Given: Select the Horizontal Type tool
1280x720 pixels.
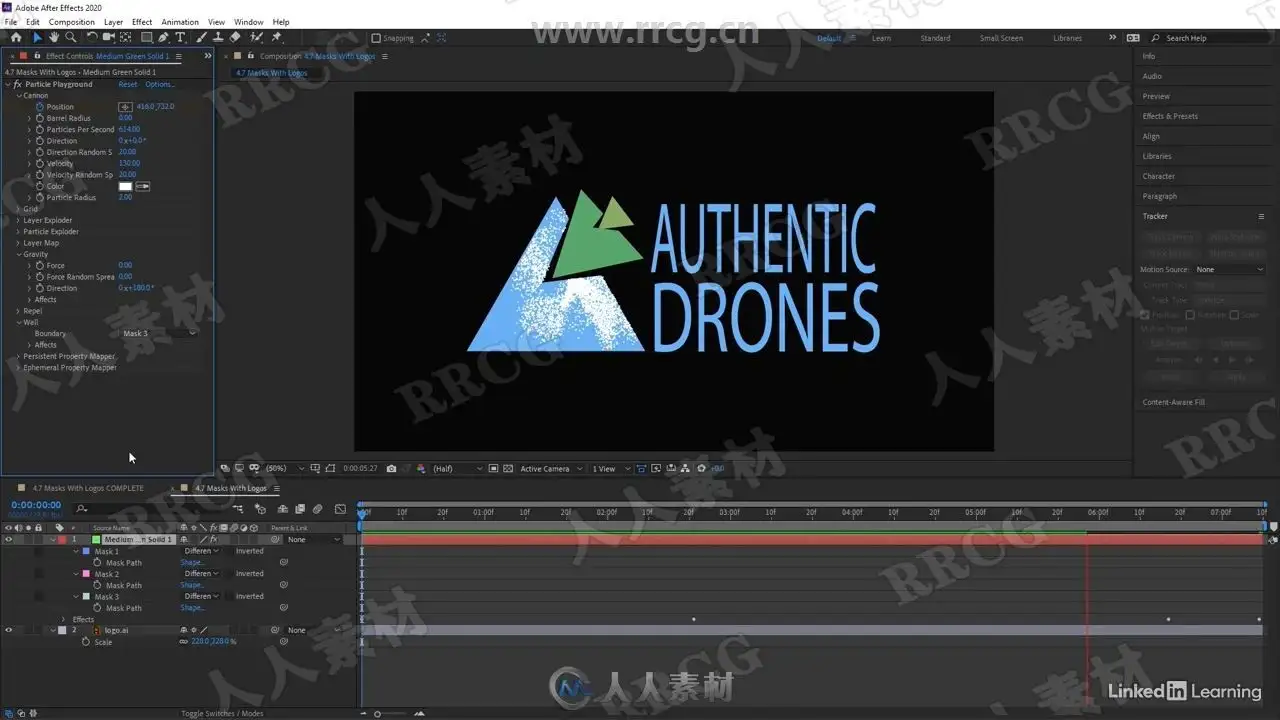Looking at the screenshot, I should pos(180,38).
